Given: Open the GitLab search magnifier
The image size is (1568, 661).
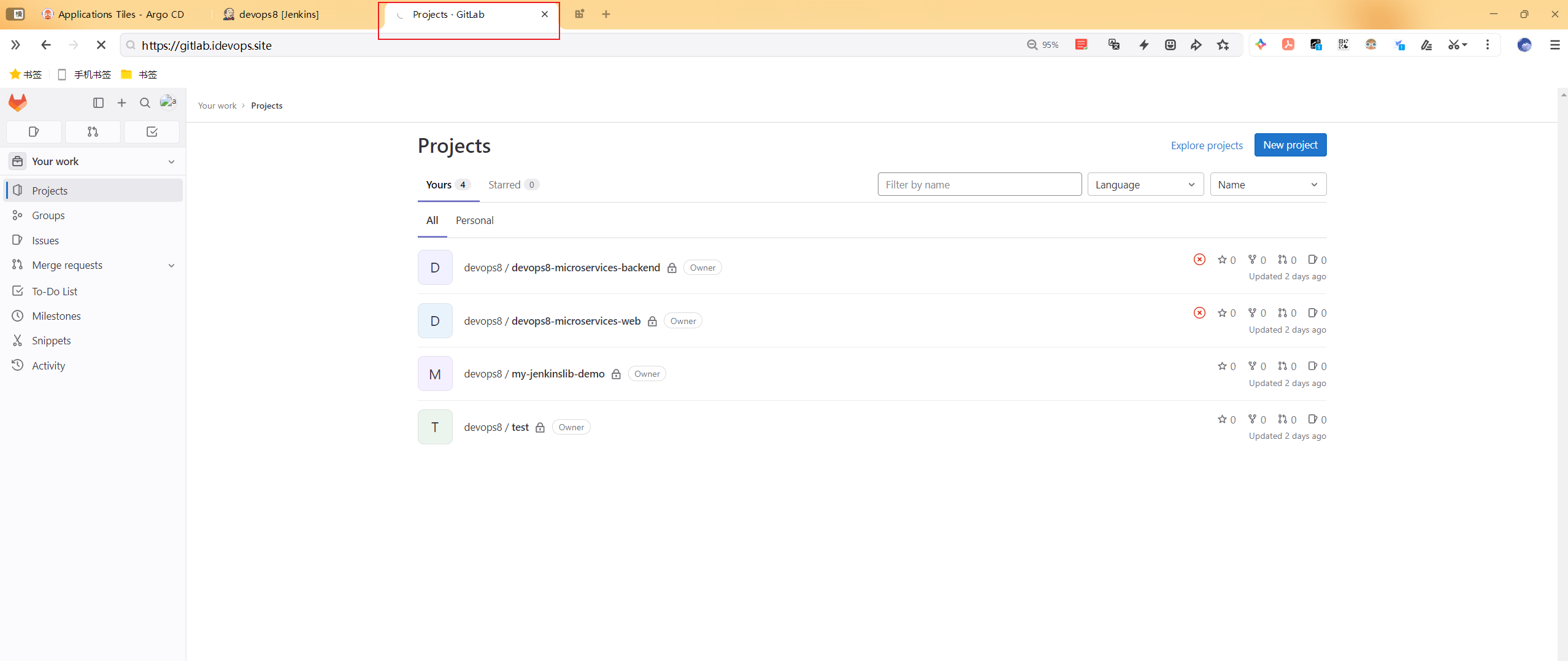Looking at the screenshot, I should pos(145,102).
